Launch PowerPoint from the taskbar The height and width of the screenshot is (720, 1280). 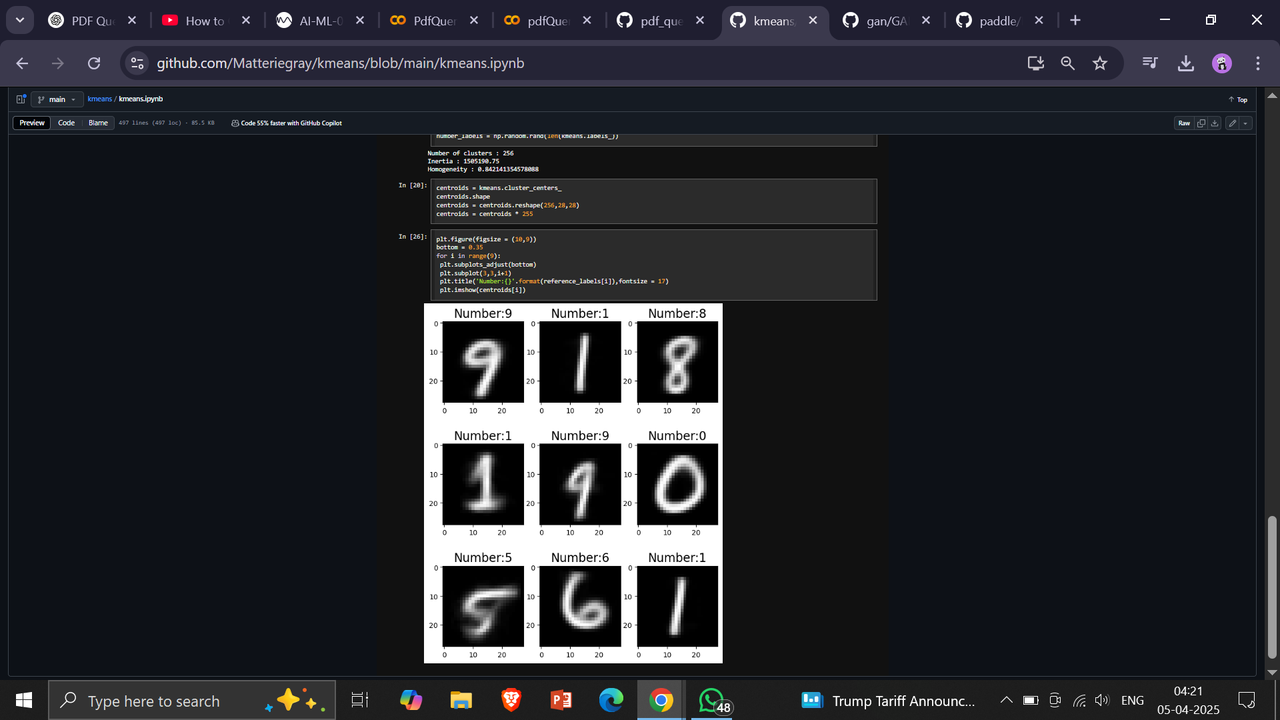click(561, 700)
